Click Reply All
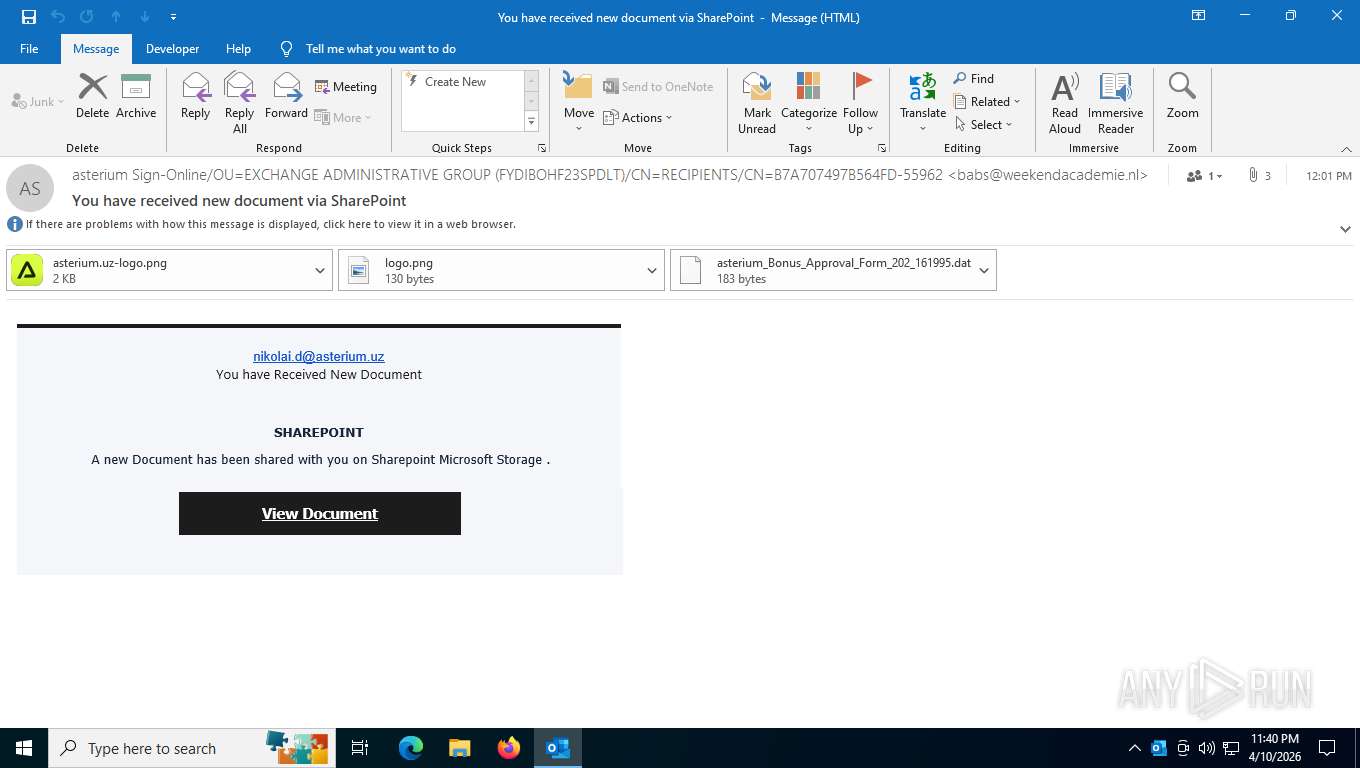1360x768 pixels. coord(239,102)
